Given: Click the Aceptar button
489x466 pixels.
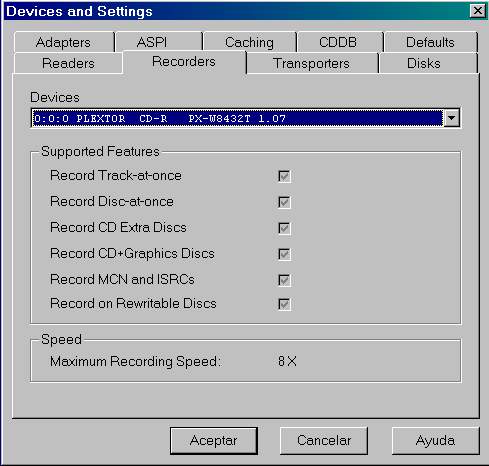Looking at the screenshot, I should tap(214, 441).
